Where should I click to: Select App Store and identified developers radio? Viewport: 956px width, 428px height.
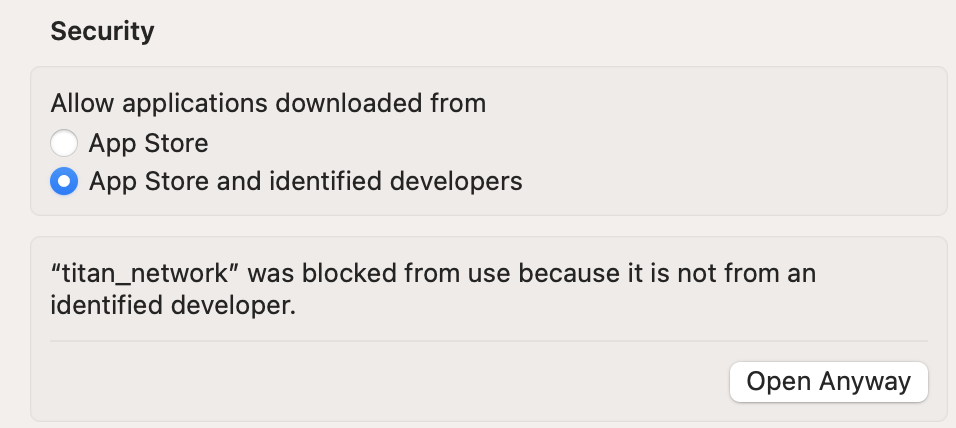point(65,182)
